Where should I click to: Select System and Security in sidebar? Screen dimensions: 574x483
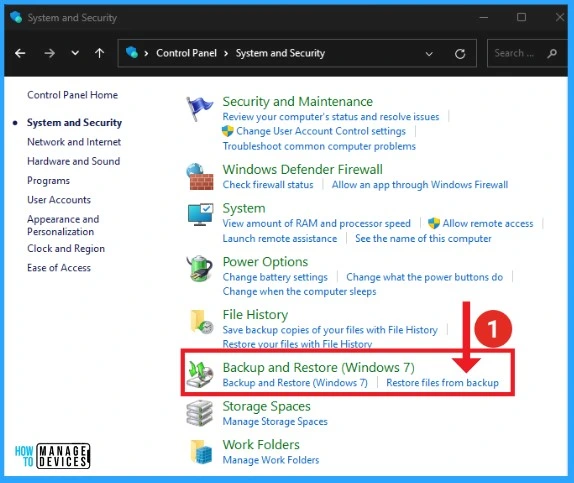74,122
